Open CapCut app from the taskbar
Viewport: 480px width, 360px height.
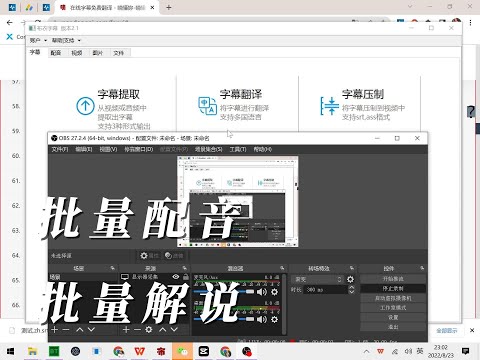click(x=204, y=351)
